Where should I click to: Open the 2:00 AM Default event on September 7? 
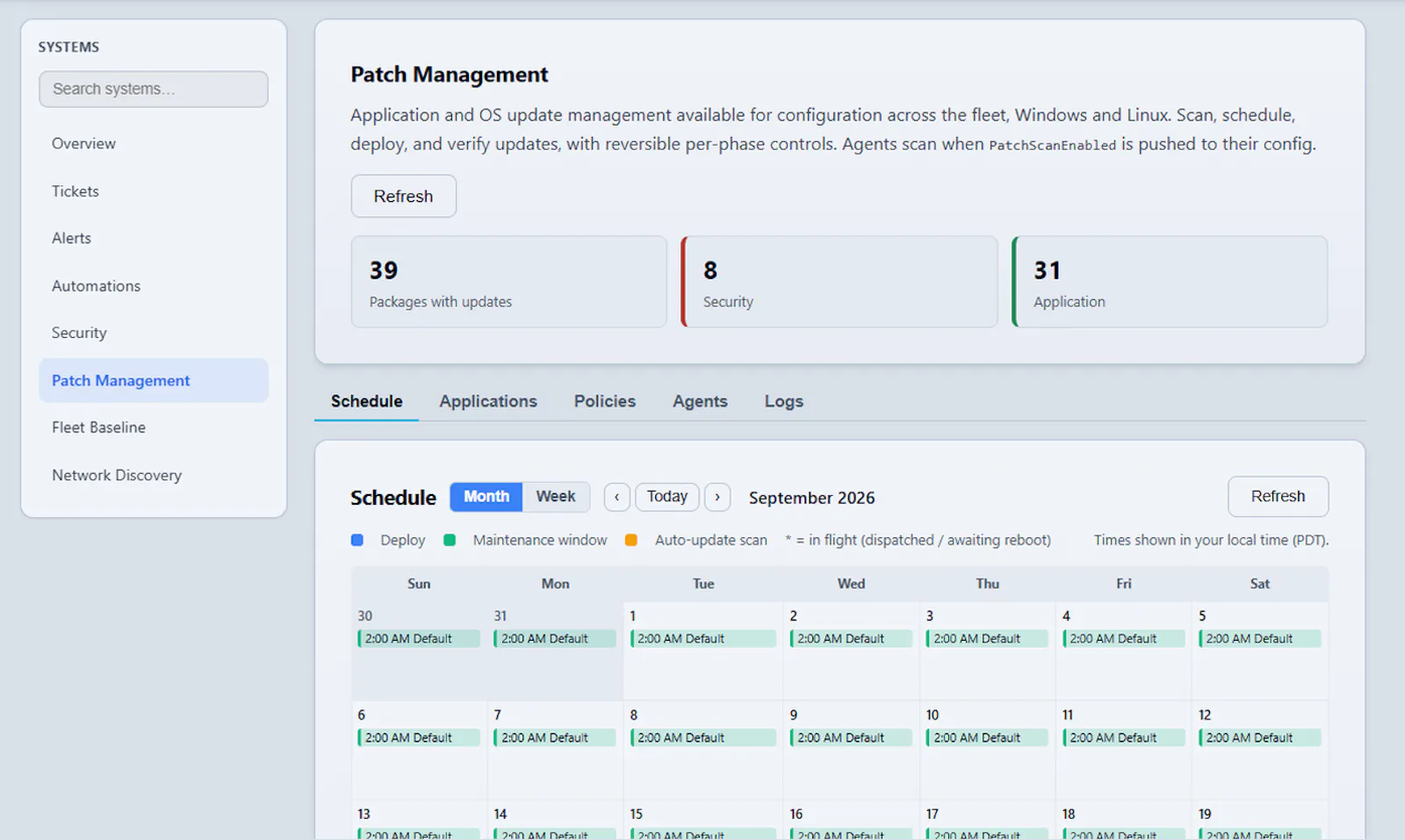tap(555, 738)
